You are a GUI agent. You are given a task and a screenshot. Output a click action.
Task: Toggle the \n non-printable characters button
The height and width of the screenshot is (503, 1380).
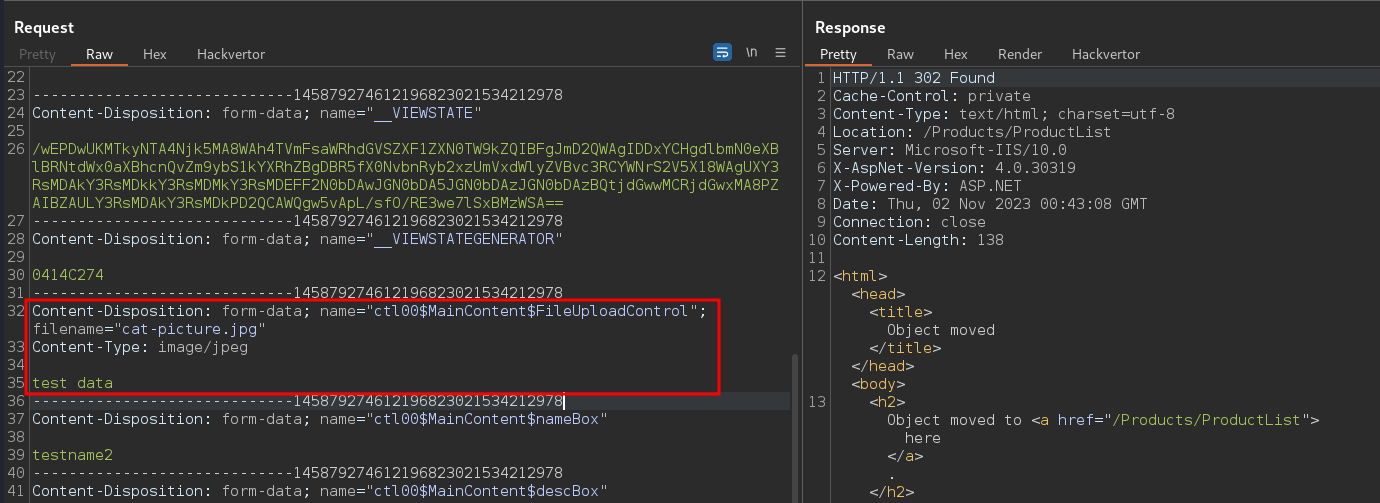(x=752, y=53)
